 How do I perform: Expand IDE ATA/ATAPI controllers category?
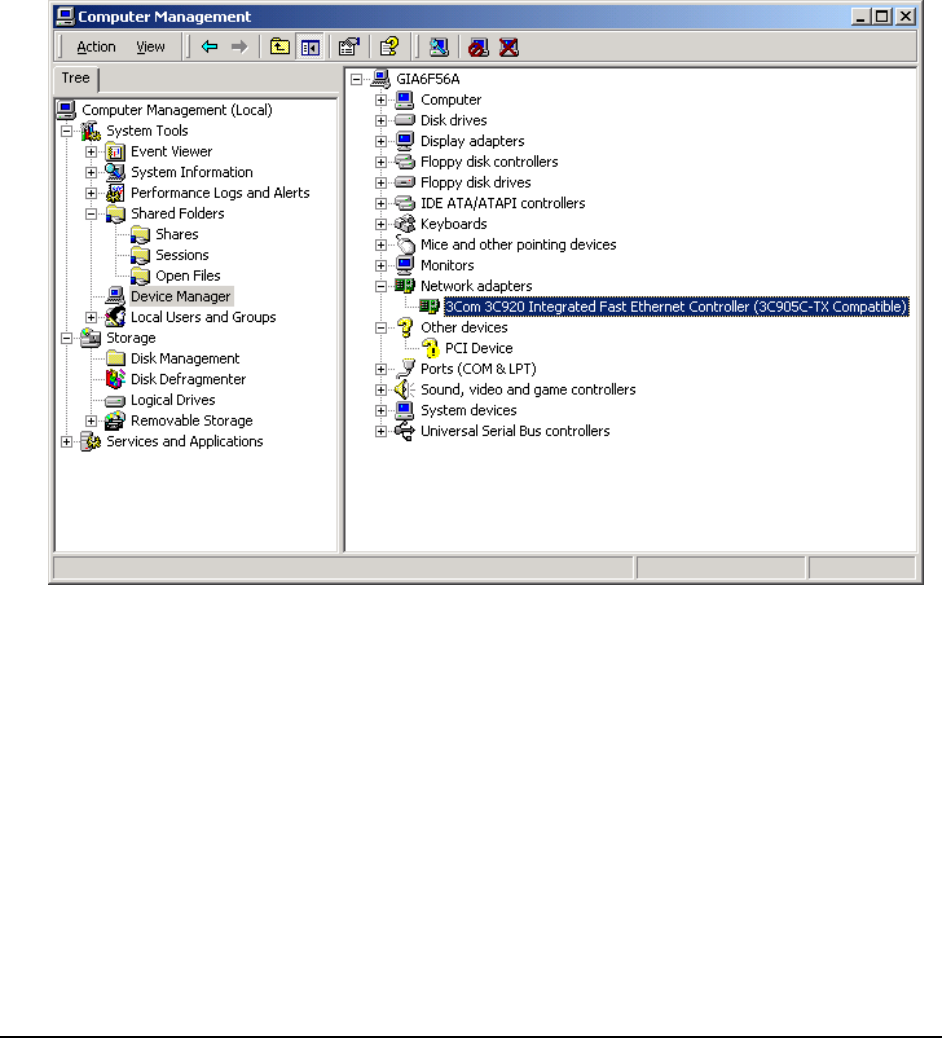pyautogui.click(x=381, y=203)
